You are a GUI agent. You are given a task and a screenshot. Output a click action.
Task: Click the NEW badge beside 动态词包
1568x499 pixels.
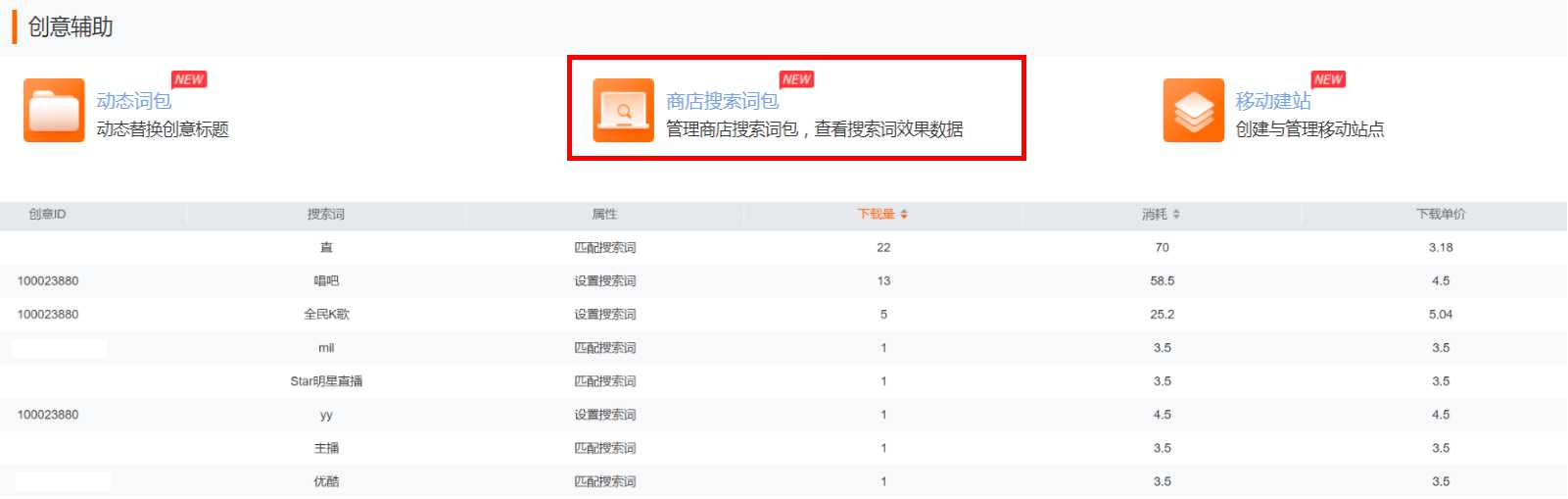point(189,79)
